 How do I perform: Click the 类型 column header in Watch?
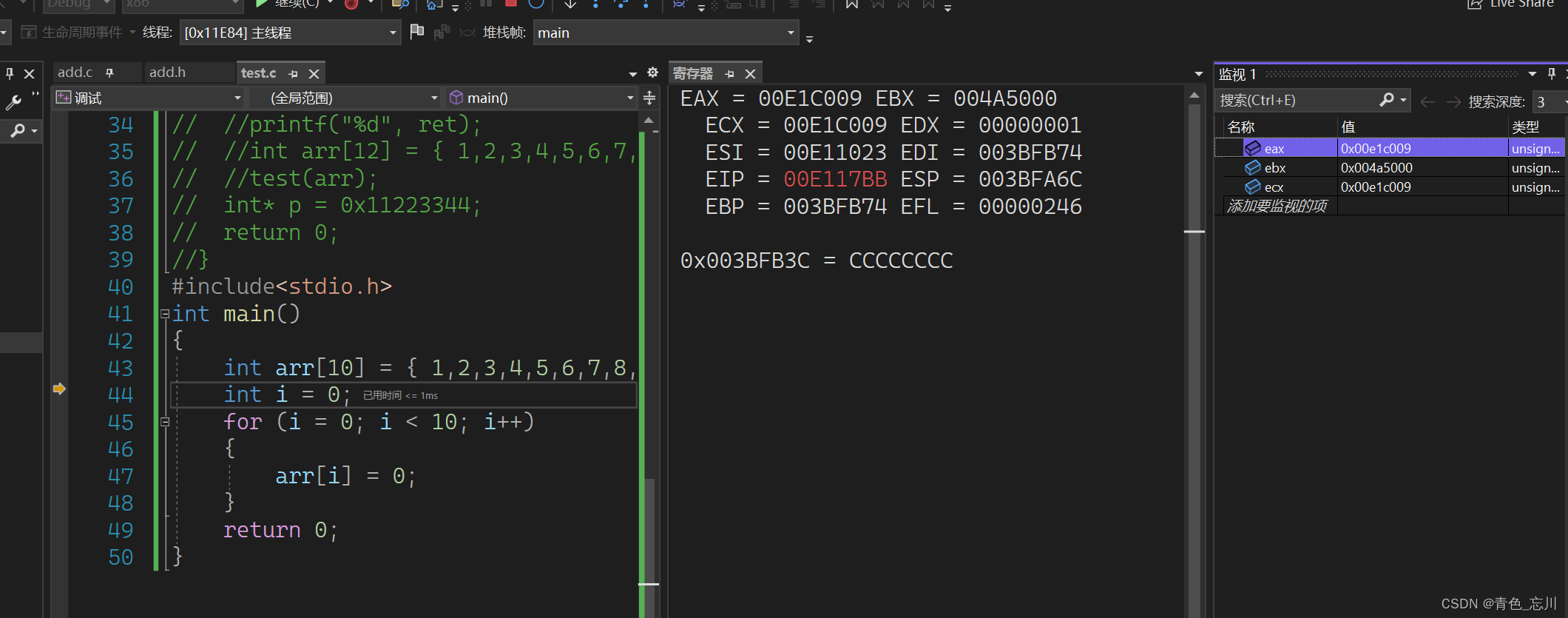tap(1537, 127)
